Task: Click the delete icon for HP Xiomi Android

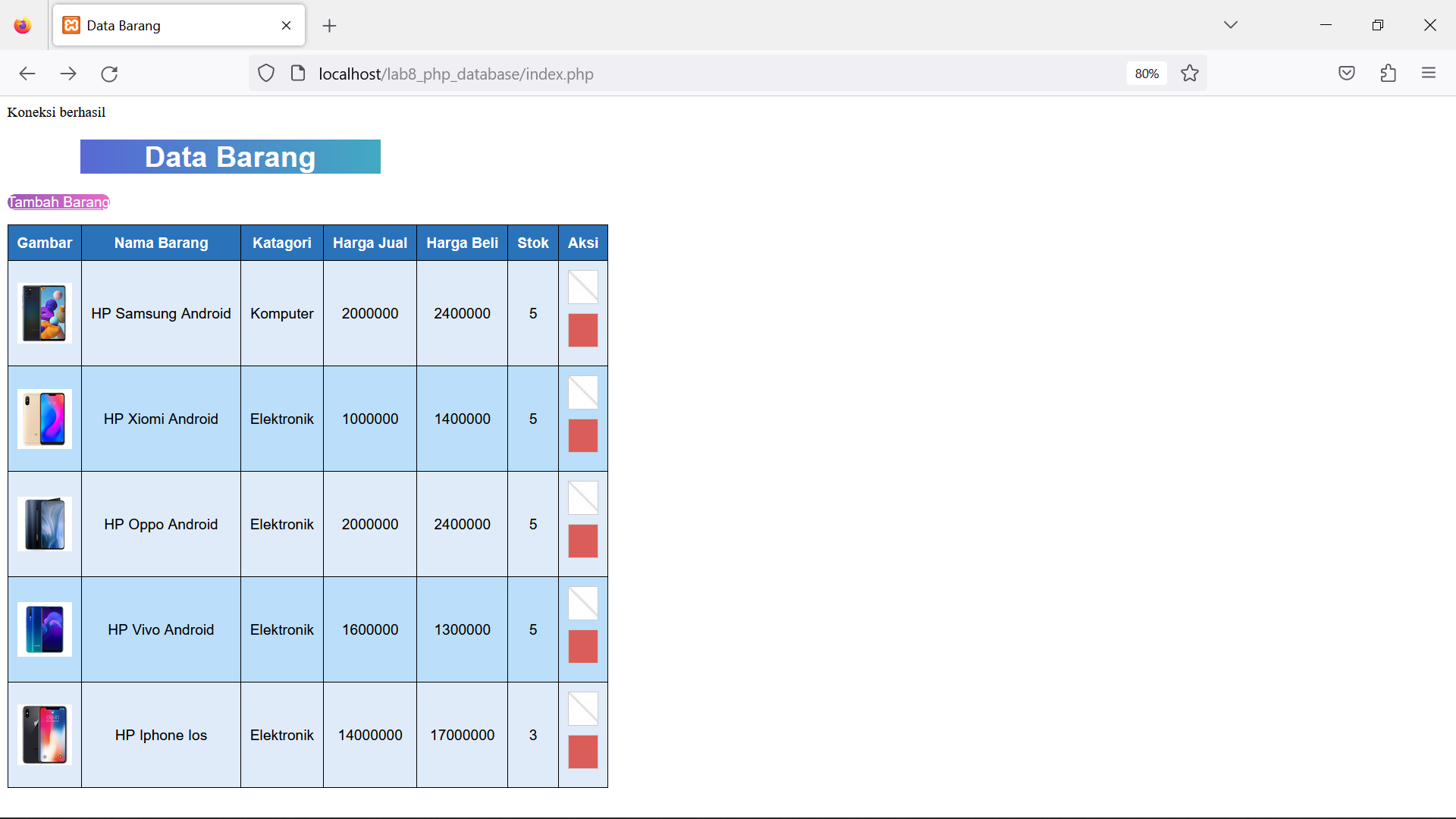Action: [x=582, y=436]
